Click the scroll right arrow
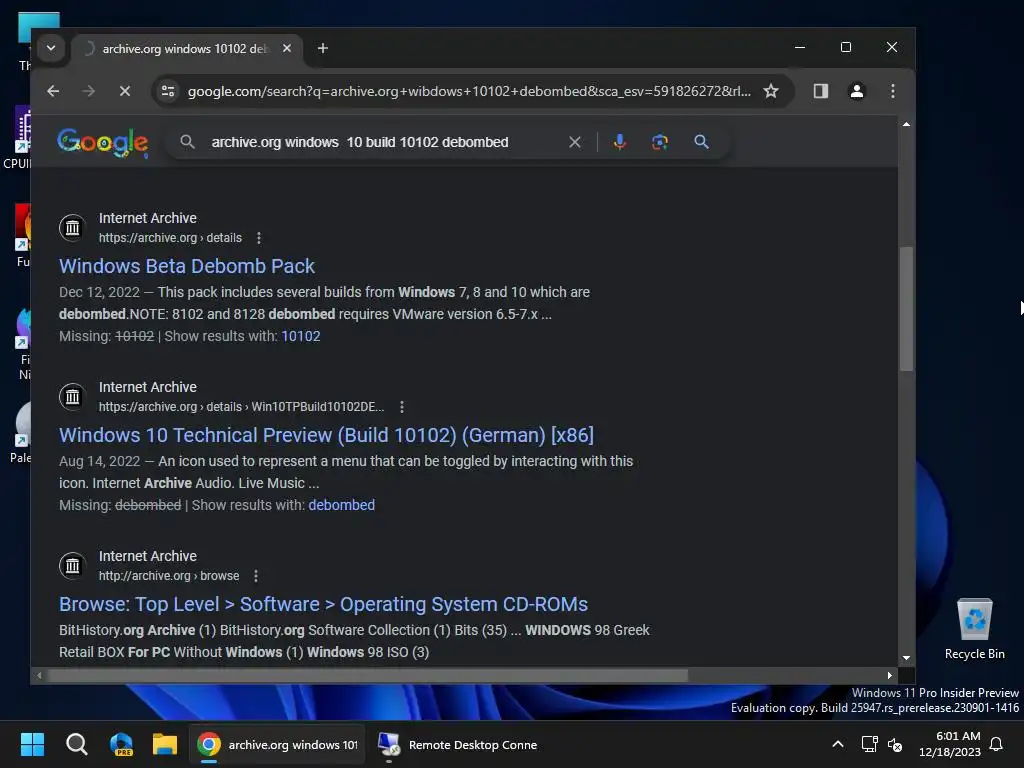1024x768 pixels. pyautogui.click(x=889, y=675)
